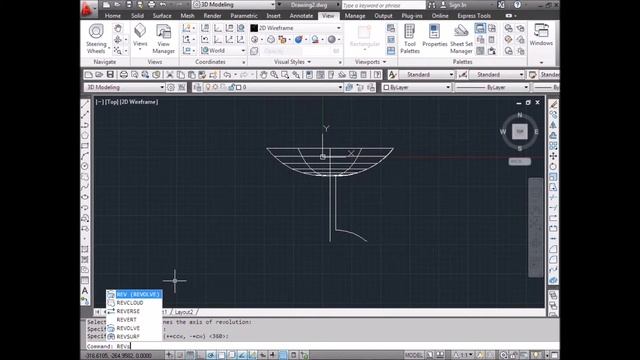The width and height of the screenshot is (640, 360).
Task: Select the Line tool in left draw toolbar
Action: (85, 104)
